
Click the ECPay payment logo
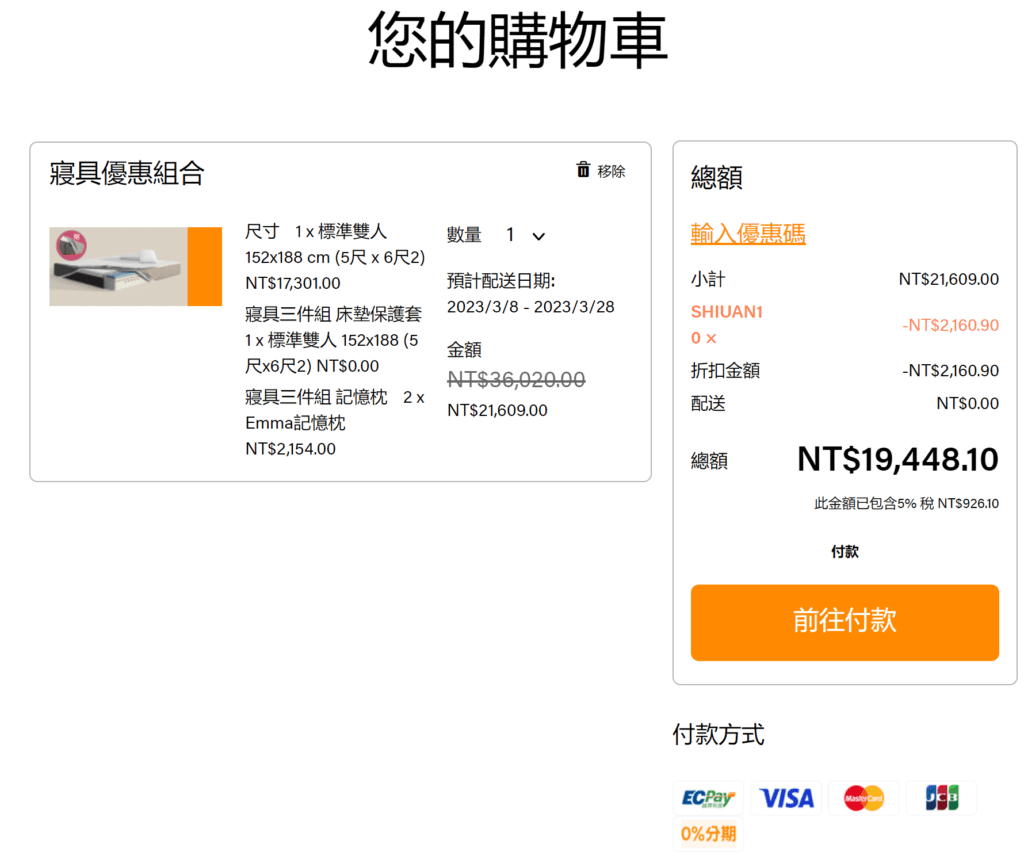(x=708, y=798)
